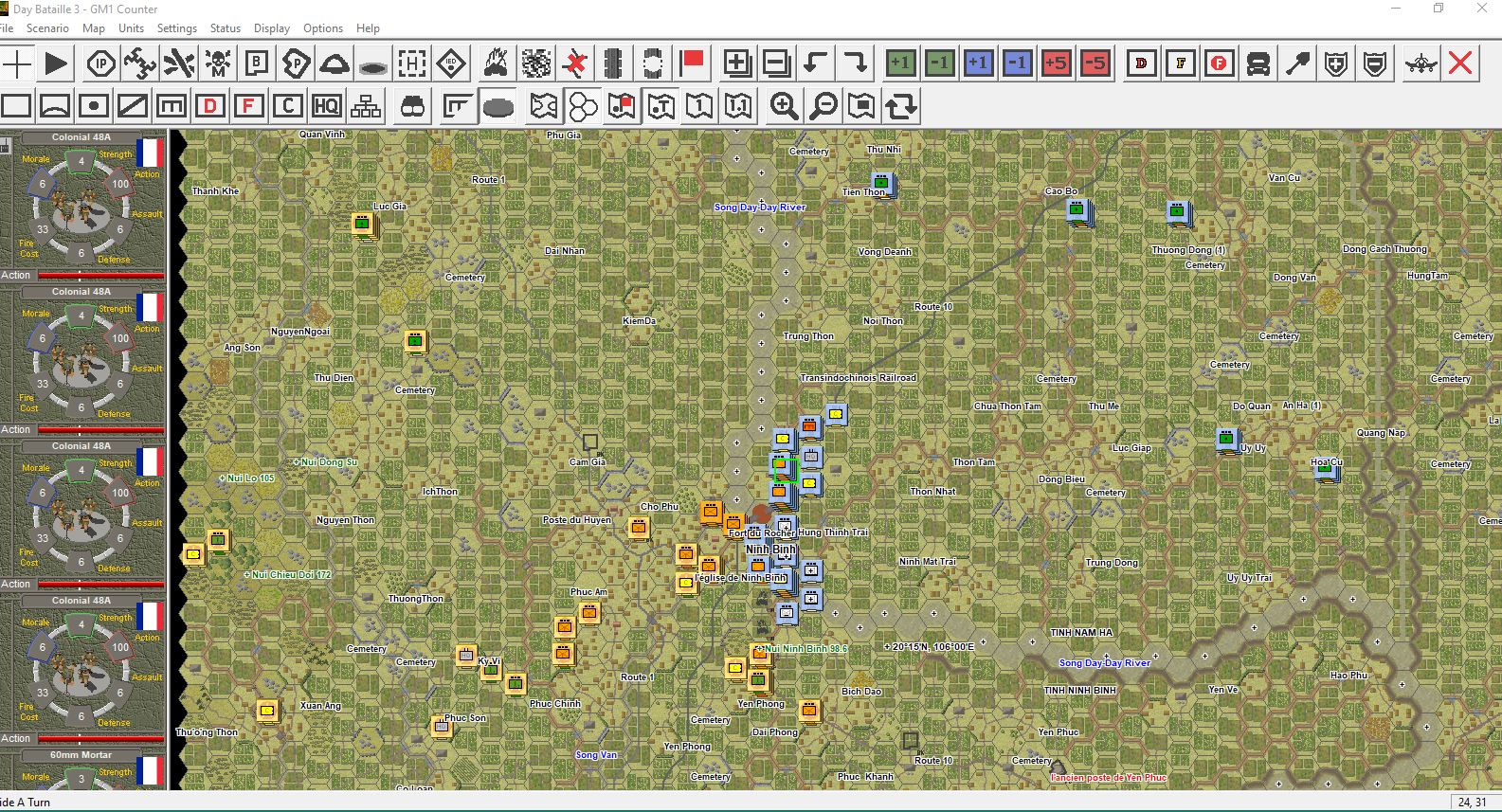Click the skull minefield M icon
Viewport: 1502px width, 812px height.
tap(218, 64)
